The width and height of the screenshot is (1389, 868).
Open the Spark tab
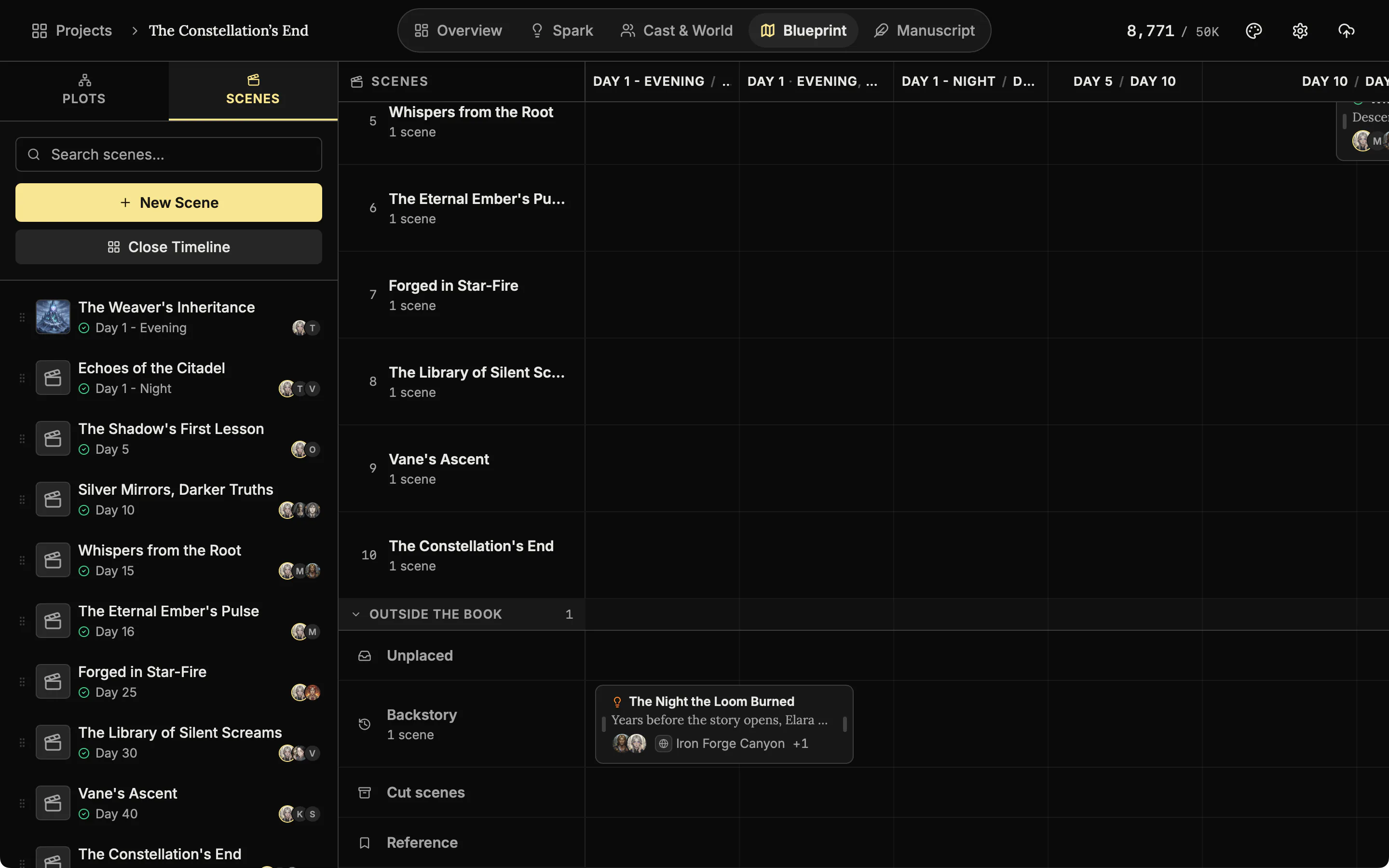562,30
